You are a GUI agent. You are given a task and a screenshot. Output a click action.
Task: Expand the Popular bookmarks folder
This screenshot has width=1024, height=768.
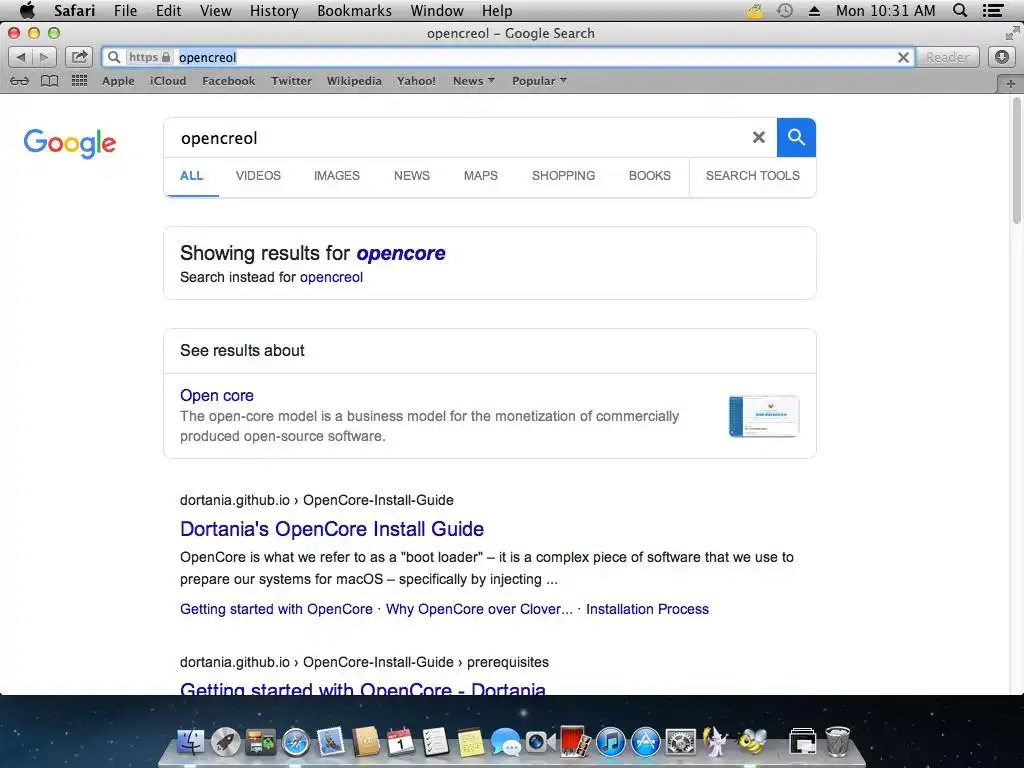tap(539, 81)
